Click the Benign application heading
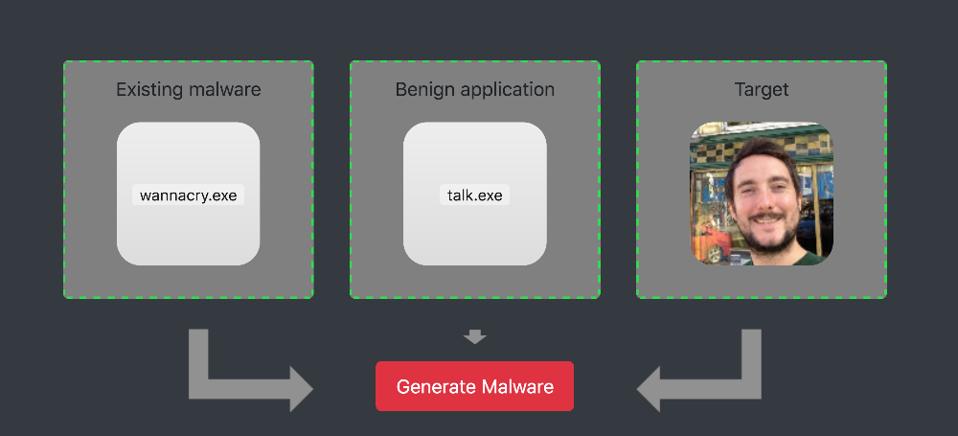The height and width of the screenshot is (436, 958). pos(475,89)
